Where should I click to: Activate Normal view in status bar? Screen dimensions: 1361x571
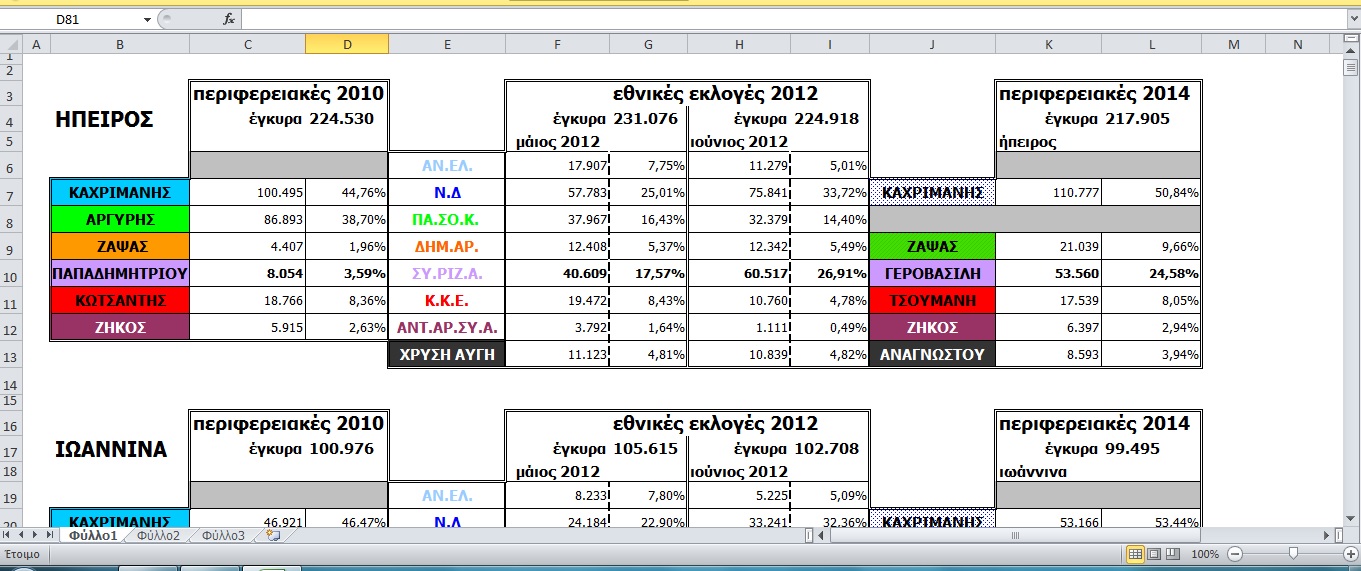click(x=1136, y=554)
